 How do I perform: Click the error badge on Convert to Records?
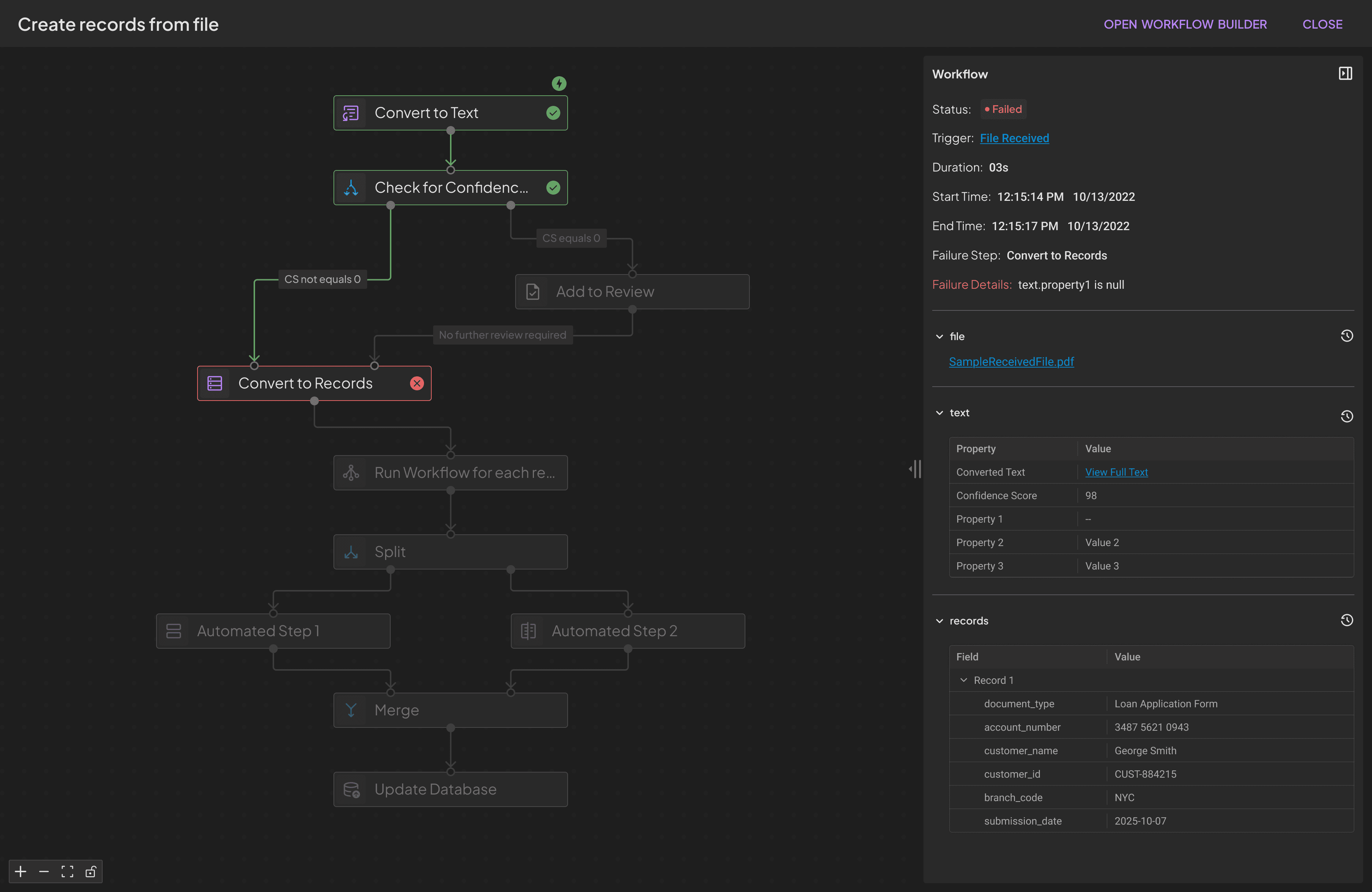tap(417, 383)
